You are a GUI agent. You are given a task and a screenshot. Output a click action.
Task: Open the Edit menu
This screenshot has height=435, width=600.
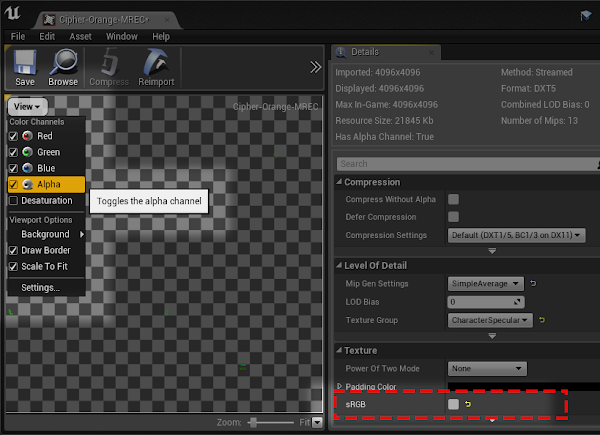click(x=47, y=36)
